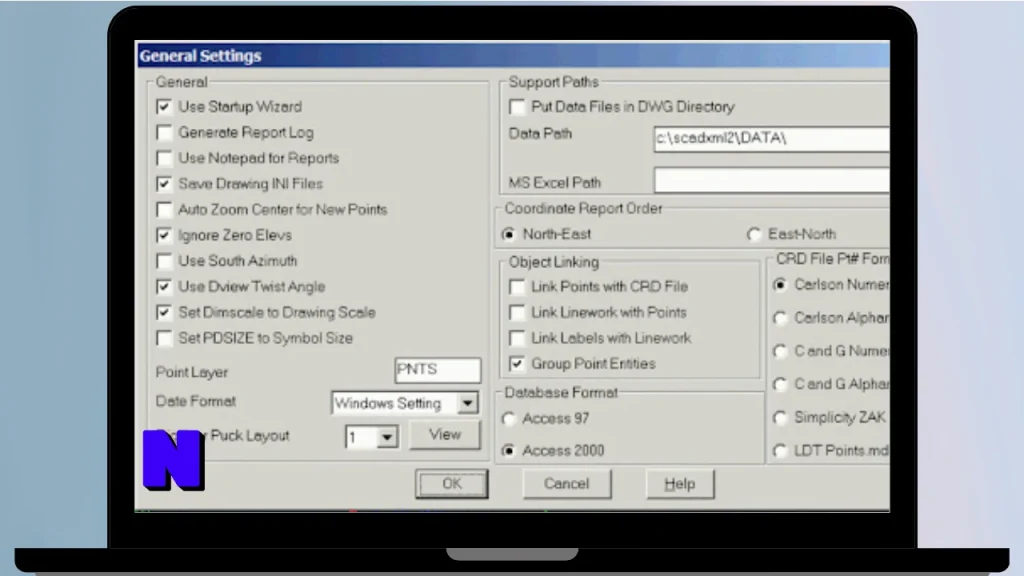Open the Puck Layout number dropdown
Screen dimensions: 1024x576
pyautogui.click(x=387, y=437)
